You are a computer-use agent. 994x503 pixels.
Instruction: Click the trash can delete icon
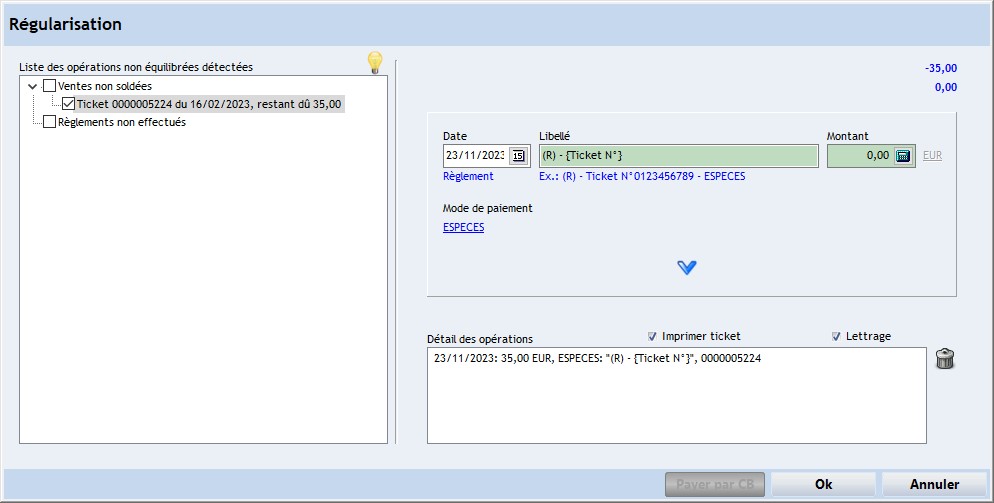(945, 359)
